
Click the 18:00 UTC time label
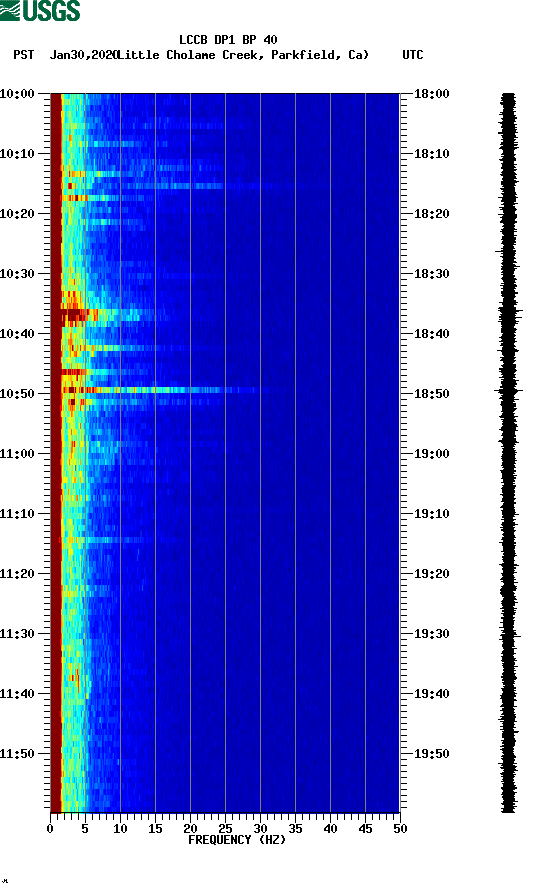(432, 94)
